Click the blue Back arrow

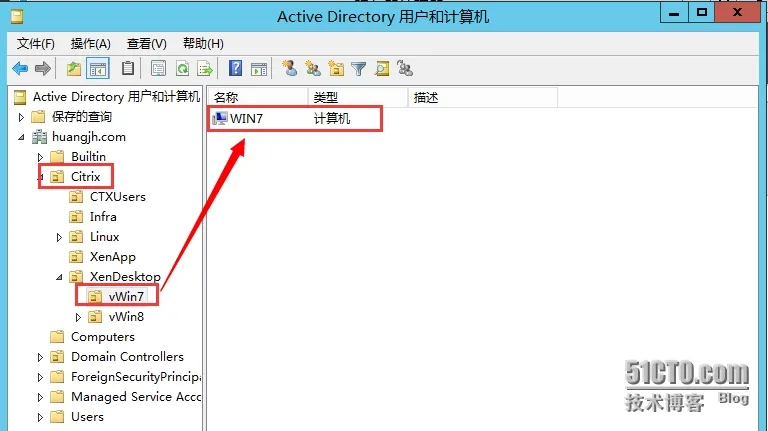[20, 69]
